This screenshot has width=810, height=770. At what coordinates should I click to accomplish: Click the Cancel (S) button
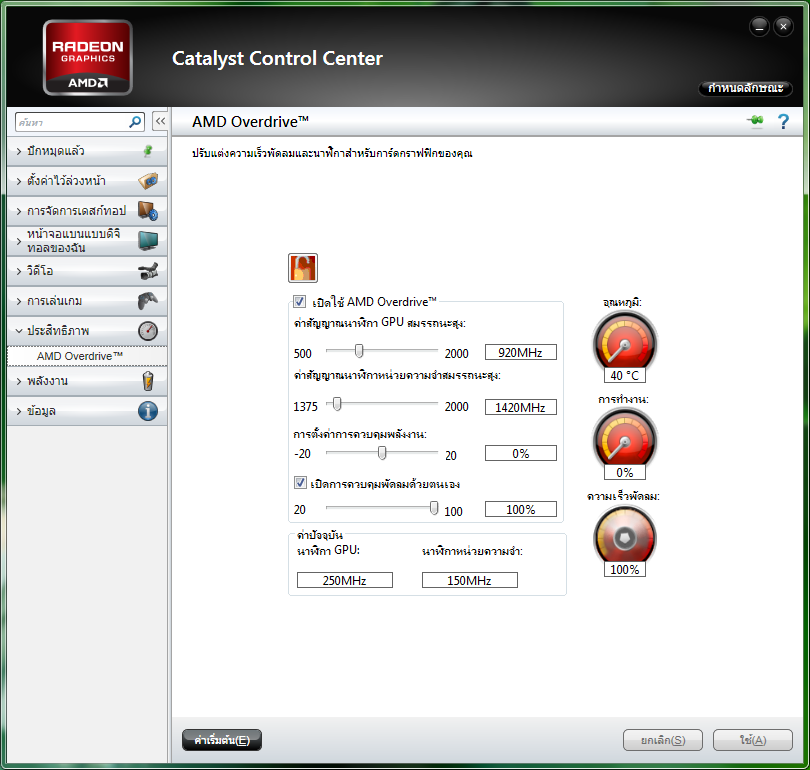coord(663,740)
